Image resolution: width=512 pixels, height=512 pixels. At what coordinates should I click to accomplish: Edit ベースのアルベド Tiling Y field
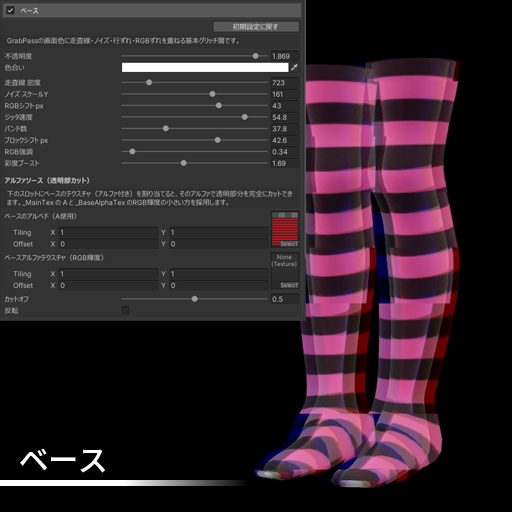click(x=219, y=232)
